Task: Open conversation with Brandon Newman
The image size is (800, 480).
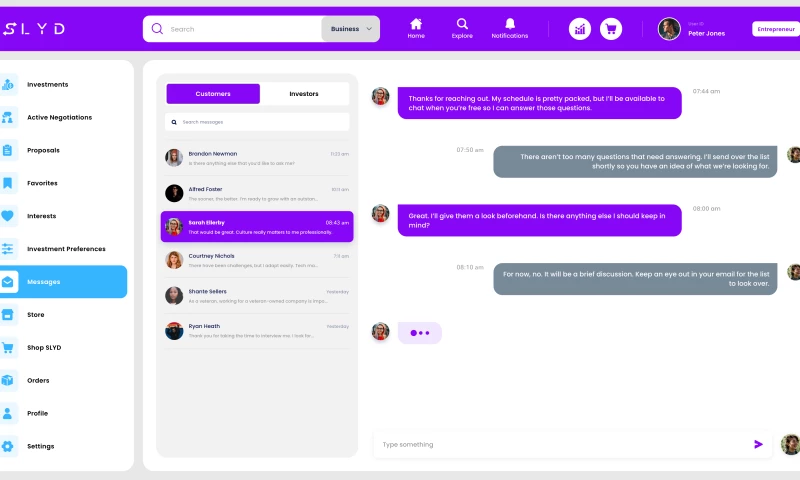Action: (257, 158)
